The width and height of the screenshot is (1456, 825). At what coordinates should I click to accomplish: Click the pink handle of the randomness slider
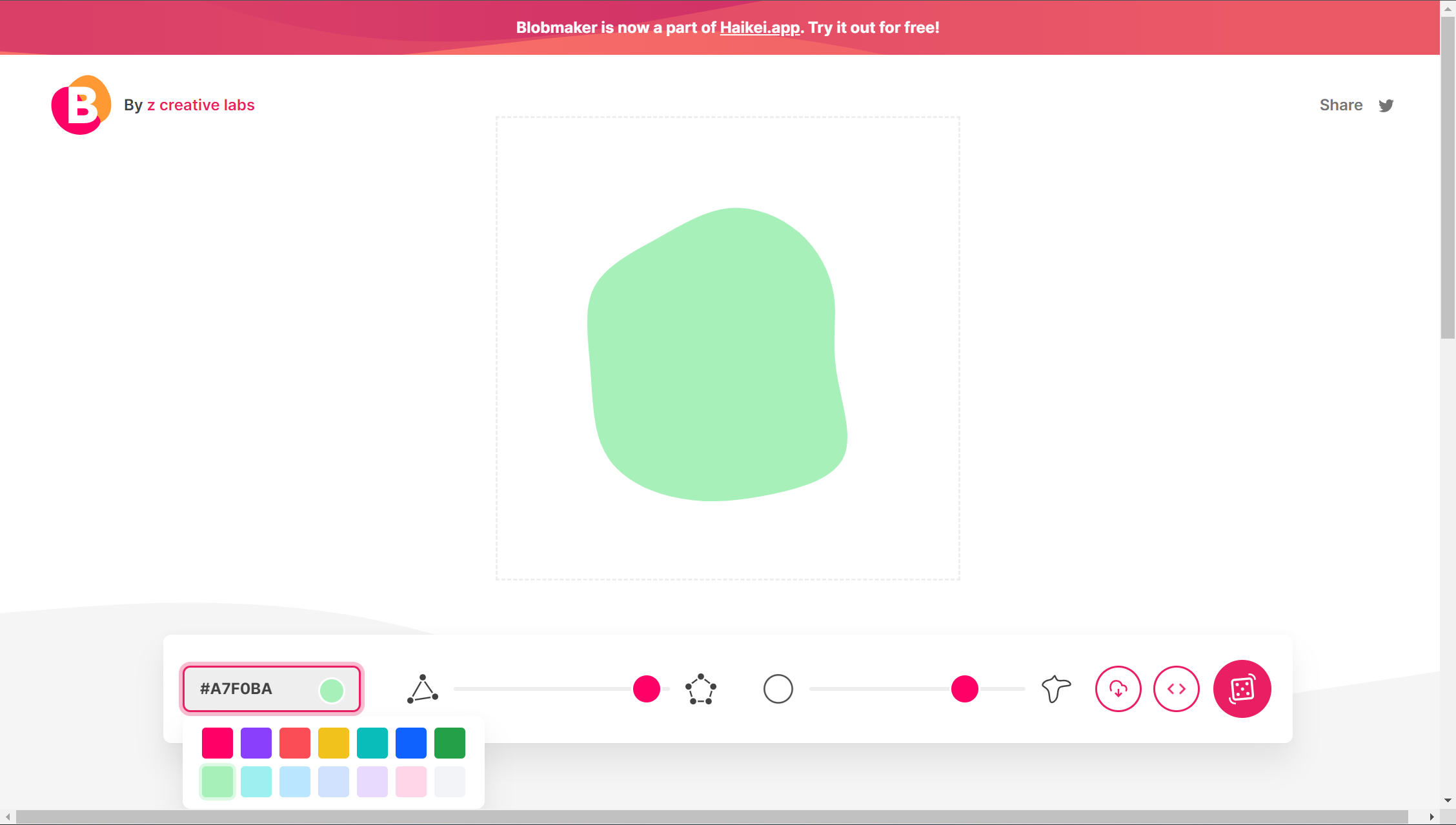[964, 688]
